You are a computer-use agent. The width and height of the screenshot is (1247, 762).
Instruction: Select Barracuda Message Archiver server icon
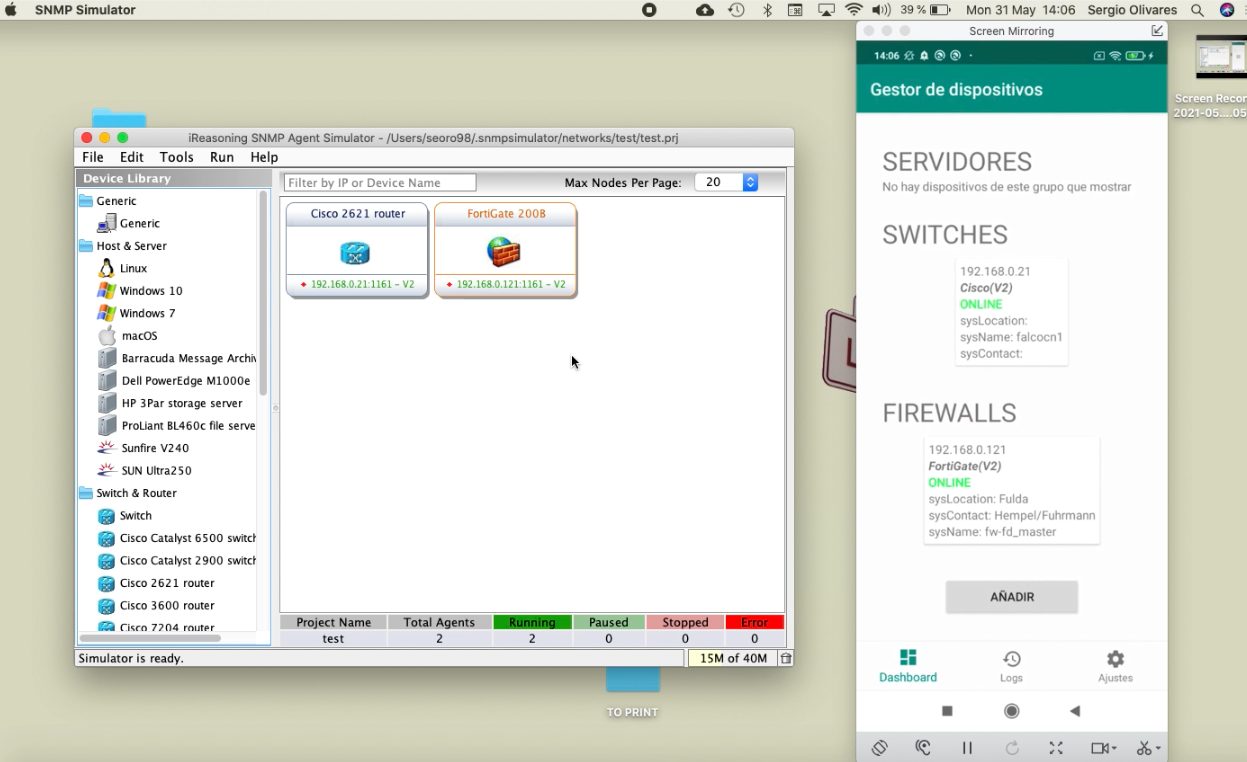point(107,358)
